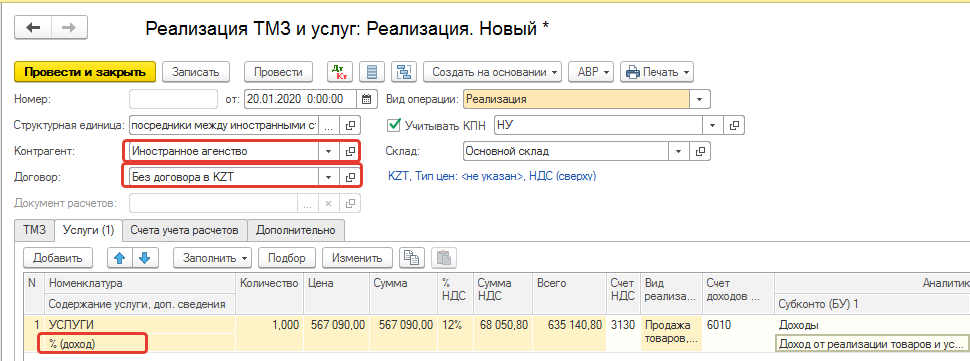The width and height of the screenshot is (970, 361).
Task: Click Добавить button
Action: [x=58, y=258]
